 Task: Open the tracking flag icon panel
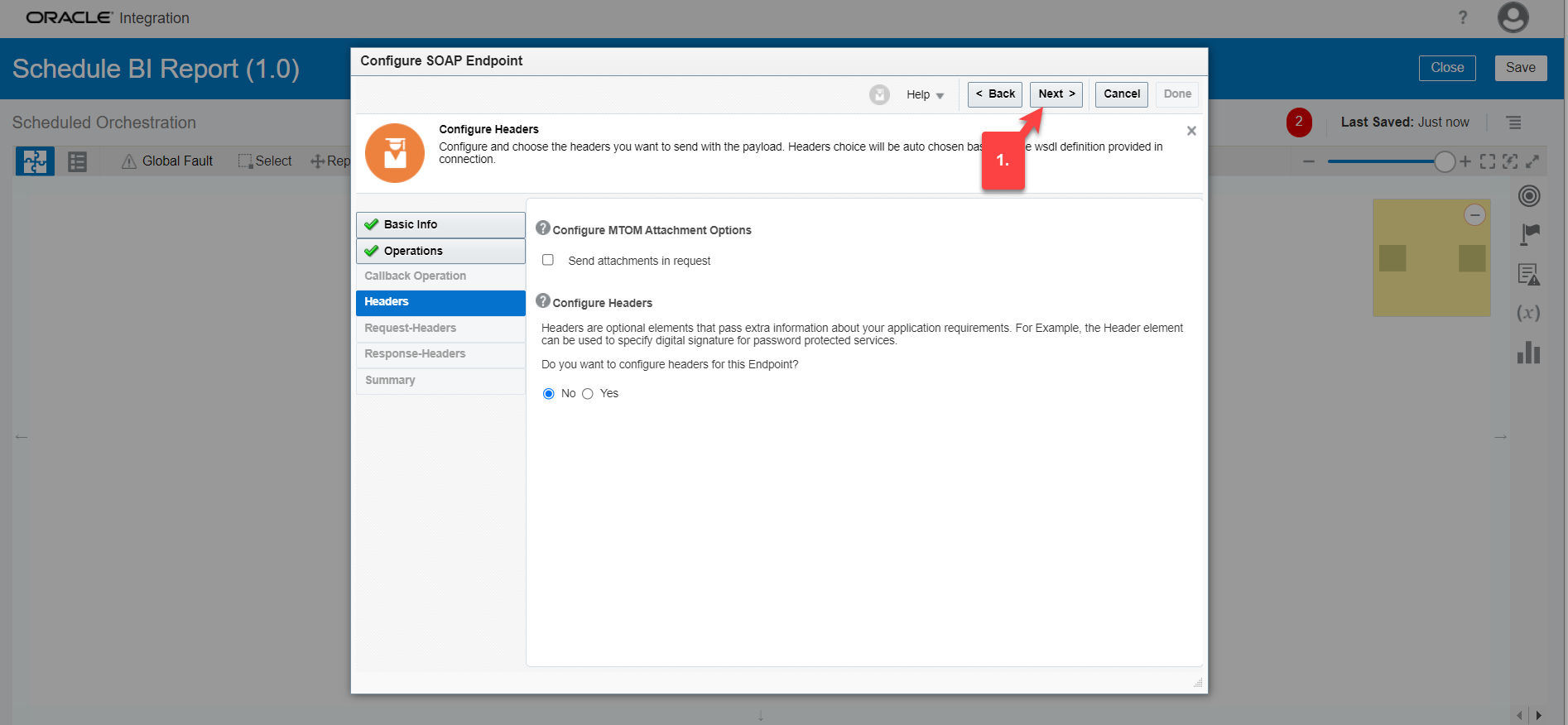click(1529, 234)
